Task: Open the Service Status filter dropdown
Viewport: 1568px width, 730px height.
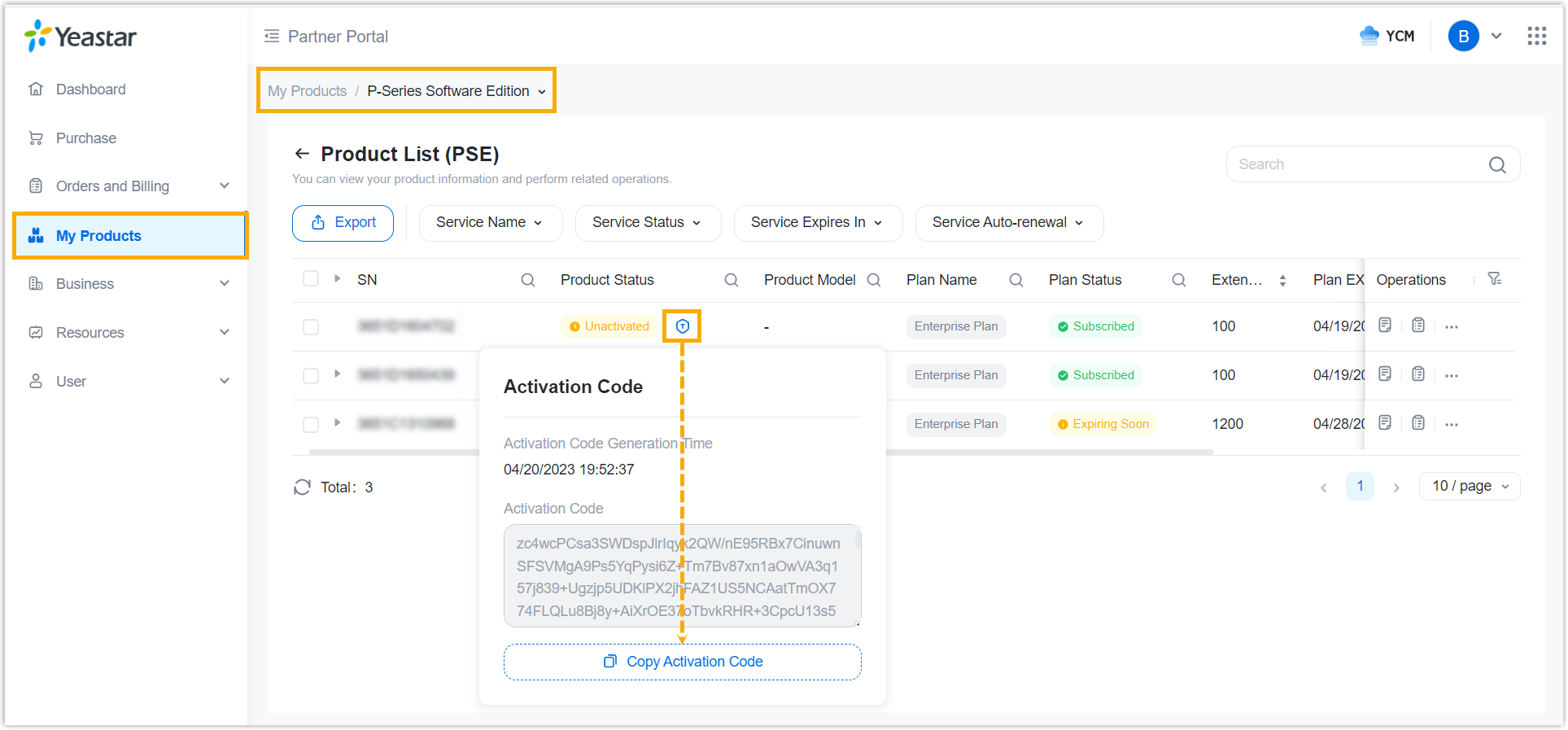Action: [x=647, y=223]
